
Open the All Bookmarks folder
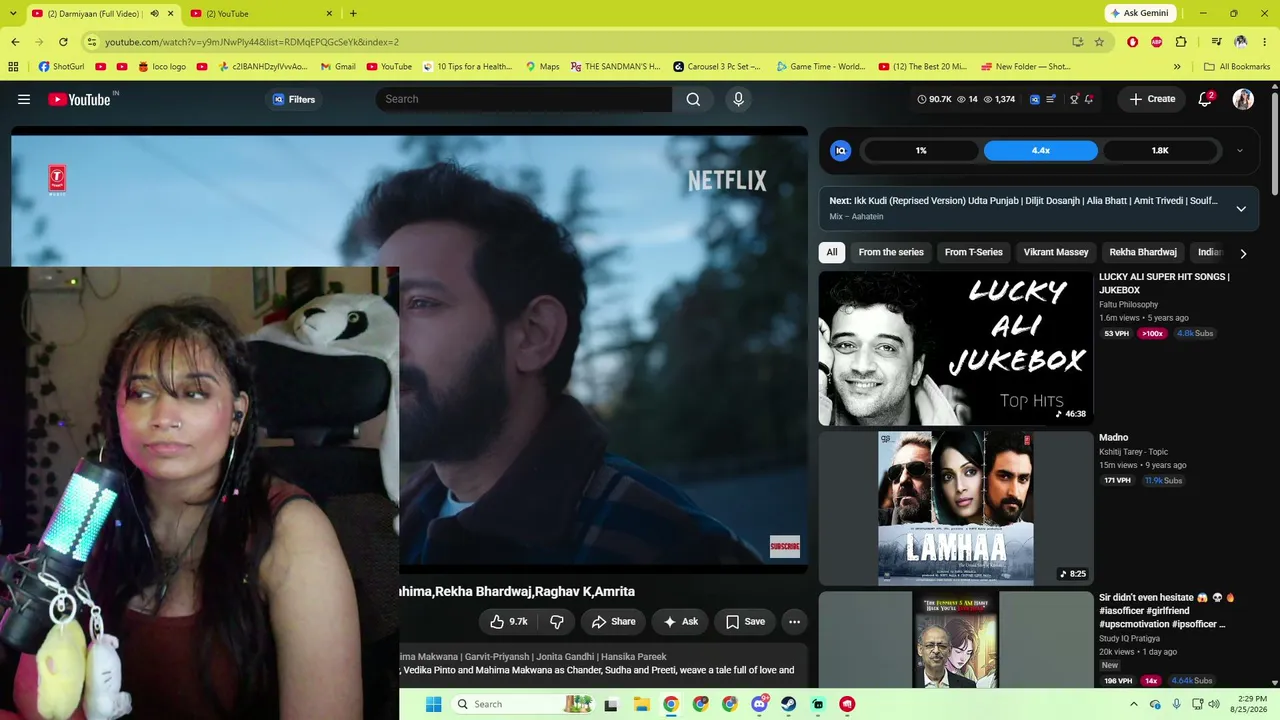click(x=1237, y=67)
